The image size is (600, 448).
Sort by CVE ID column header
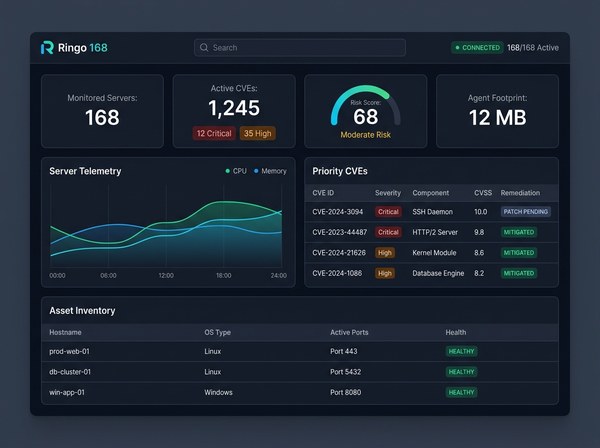323,193
